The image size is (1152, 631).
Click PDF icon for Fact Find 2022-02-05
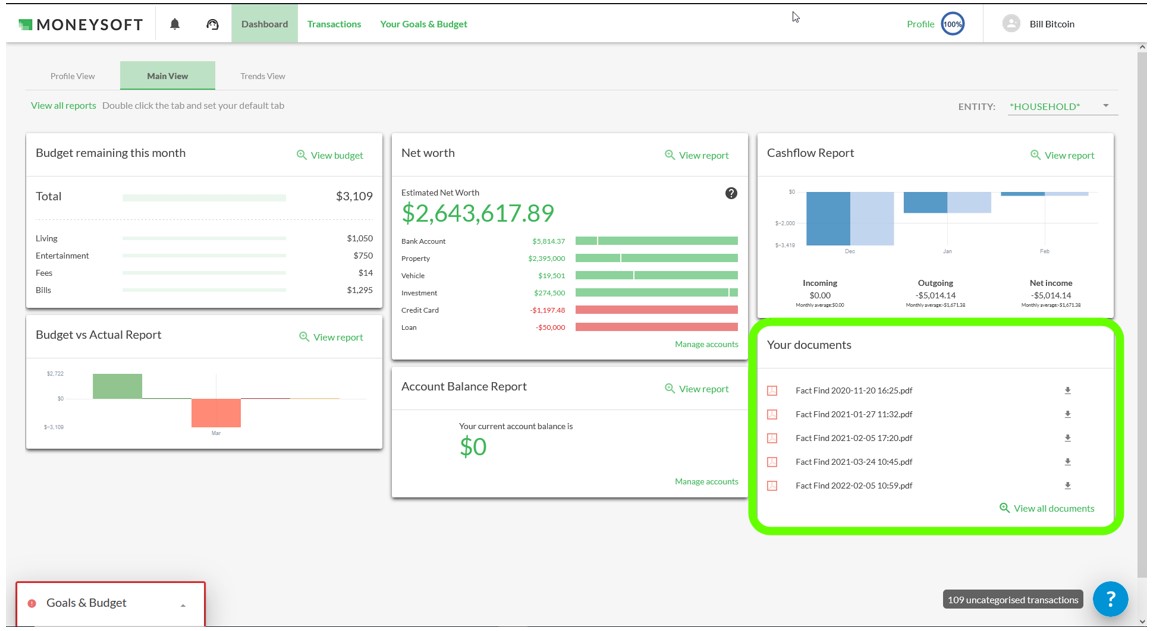coord(772,486)
